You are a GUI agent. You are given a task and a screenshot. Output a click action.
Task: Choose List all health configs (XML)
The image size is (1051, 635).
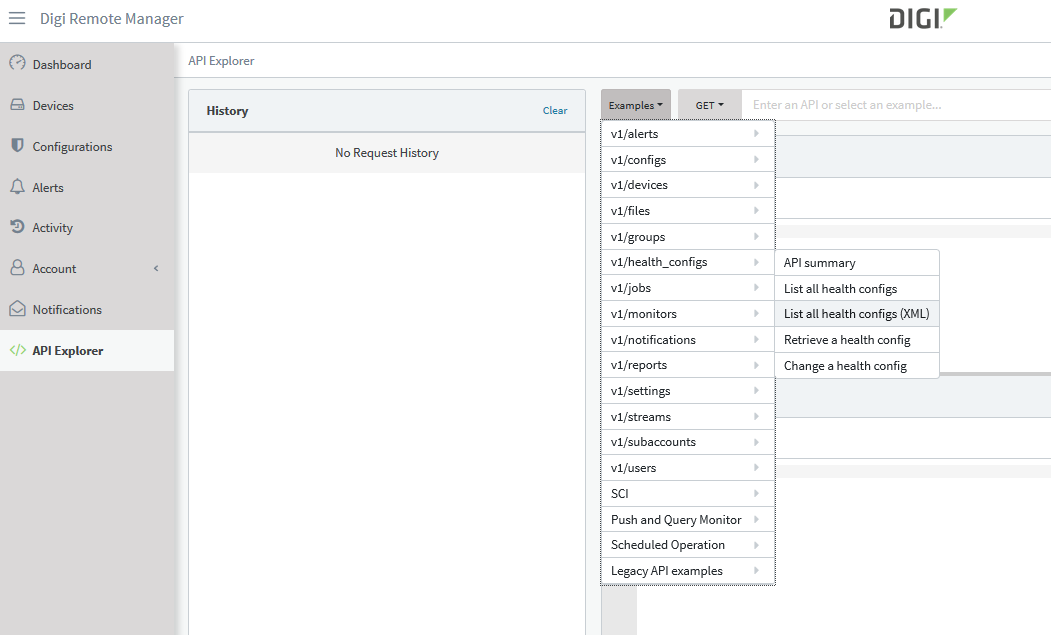pyautogui.click(x=857, y=314)
